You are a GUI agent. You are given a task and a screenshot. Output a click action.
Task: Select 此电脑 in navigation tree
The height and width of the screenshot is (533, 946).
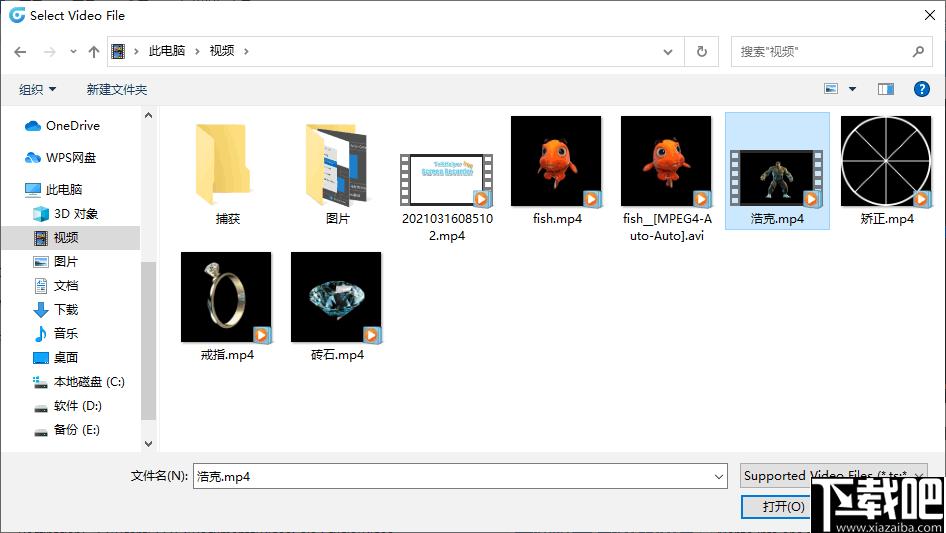(53, 190)
